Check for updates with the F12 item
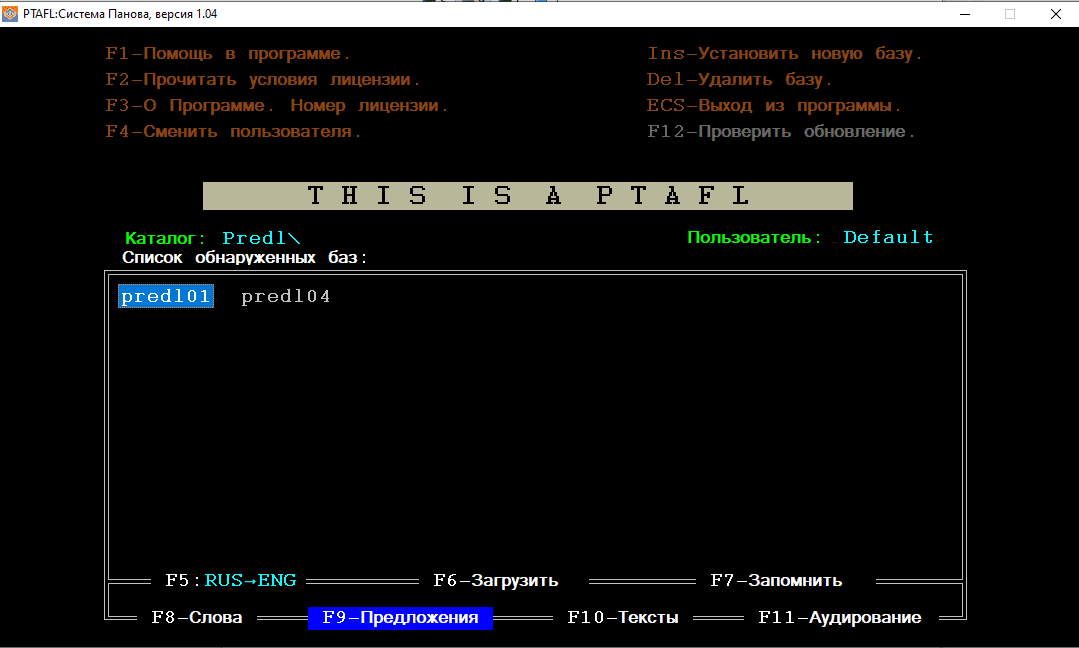The width and height of the screenshot is (1079, 648). (x=781, y=131)
